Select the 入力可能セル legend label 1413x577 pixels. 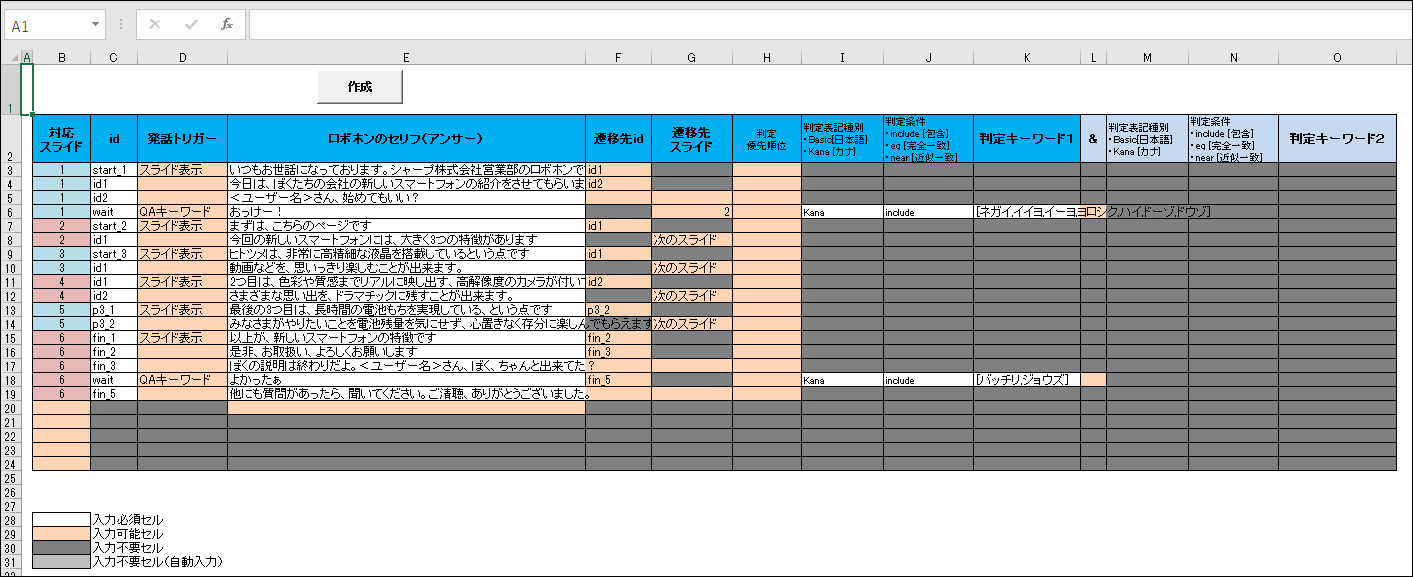[x=127, y=534]
